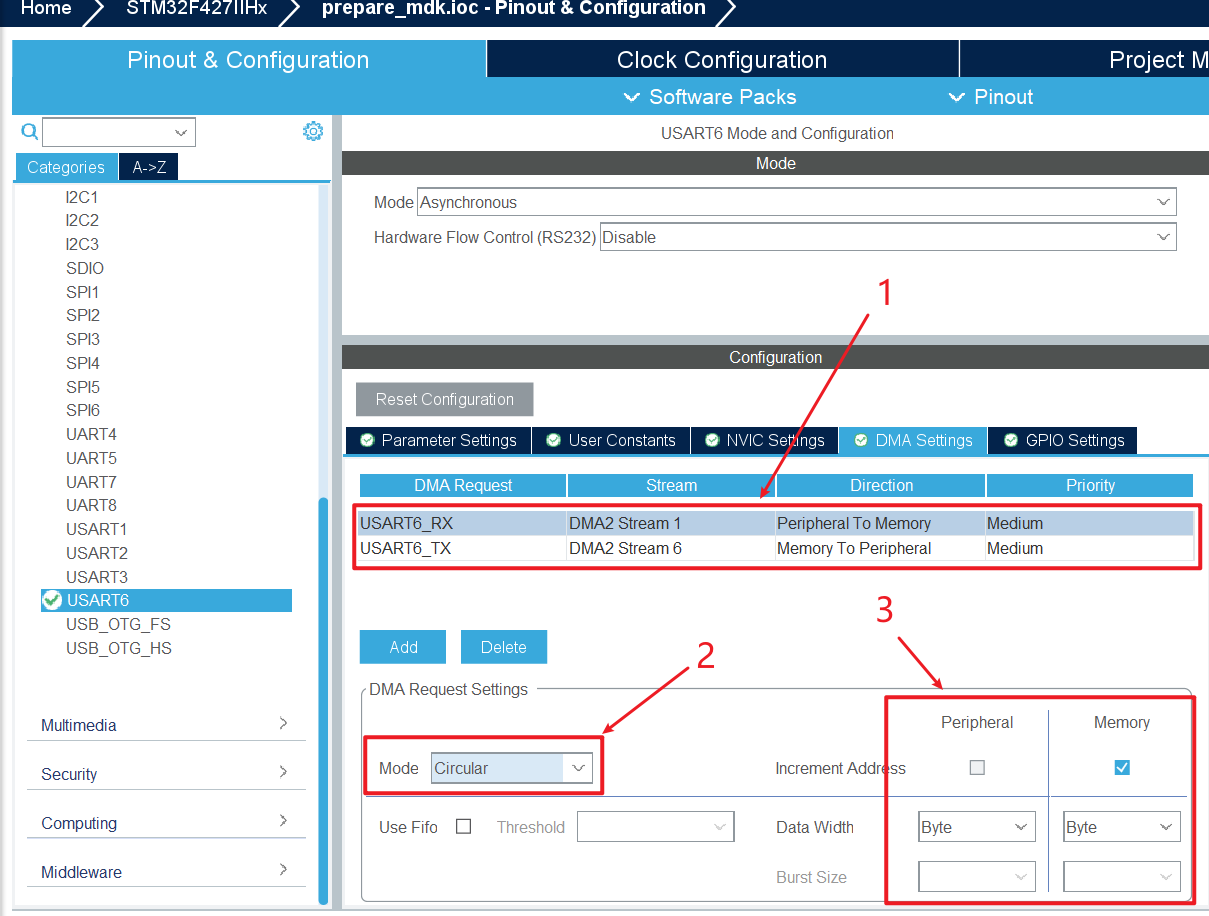
Task: Select USB_OTG_HS in the list
Action: [x=119, y=648]
